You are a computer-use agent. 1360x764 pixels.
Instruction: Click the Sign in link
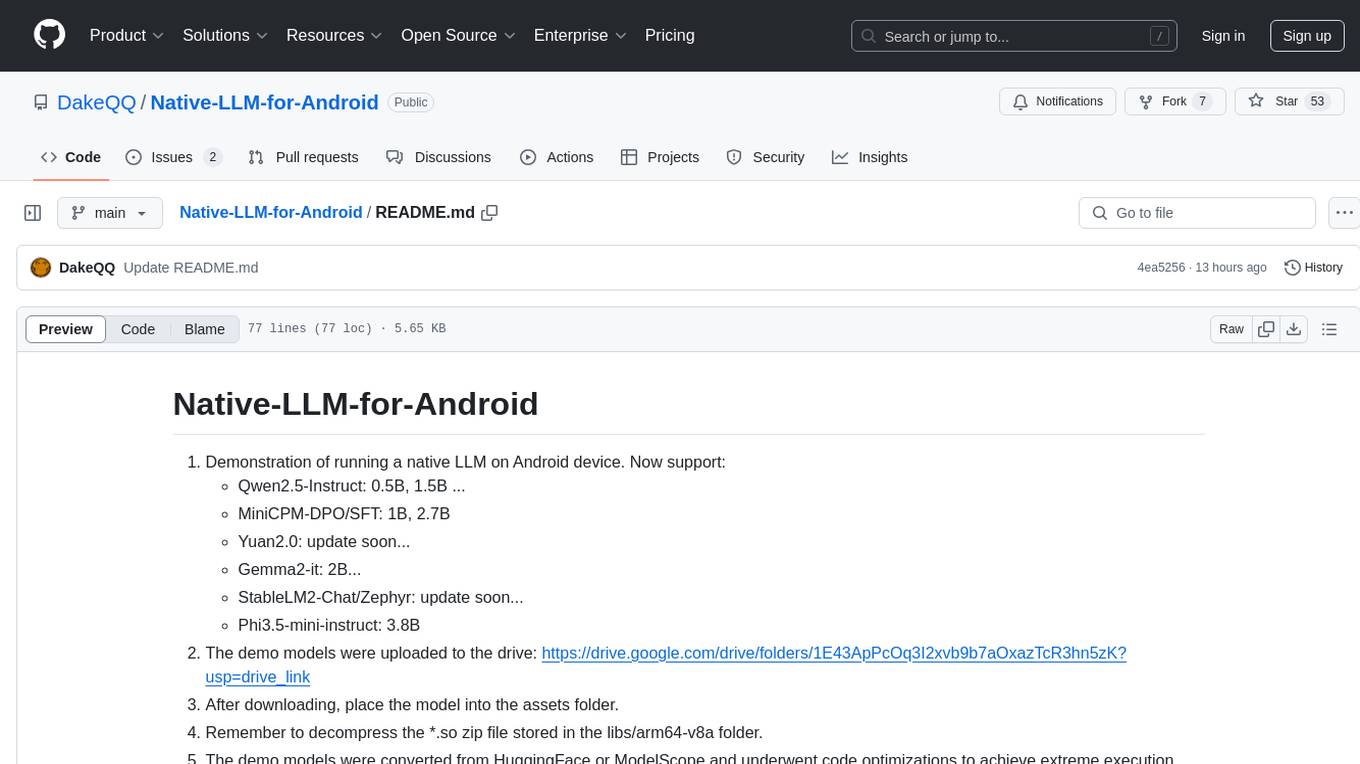1223,36
